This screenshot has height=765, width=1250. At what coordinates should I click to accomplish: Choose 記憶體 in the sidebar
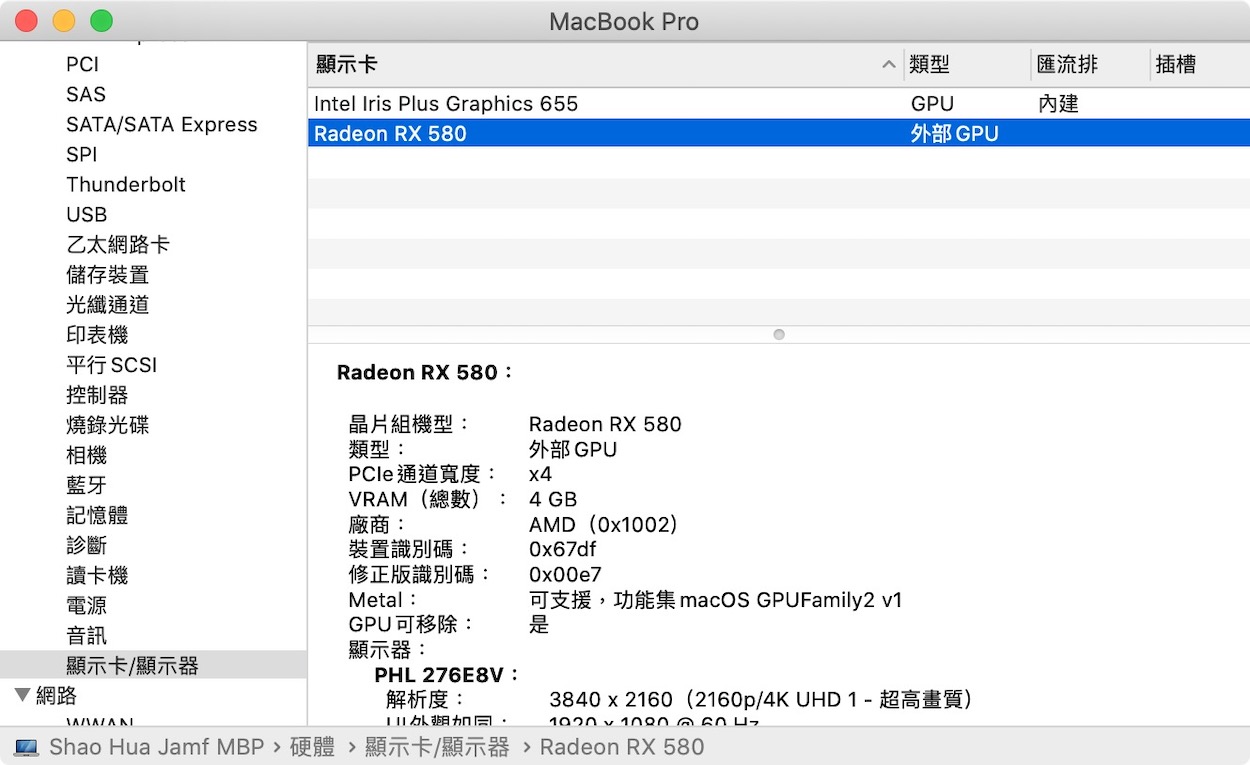[97, 516]
